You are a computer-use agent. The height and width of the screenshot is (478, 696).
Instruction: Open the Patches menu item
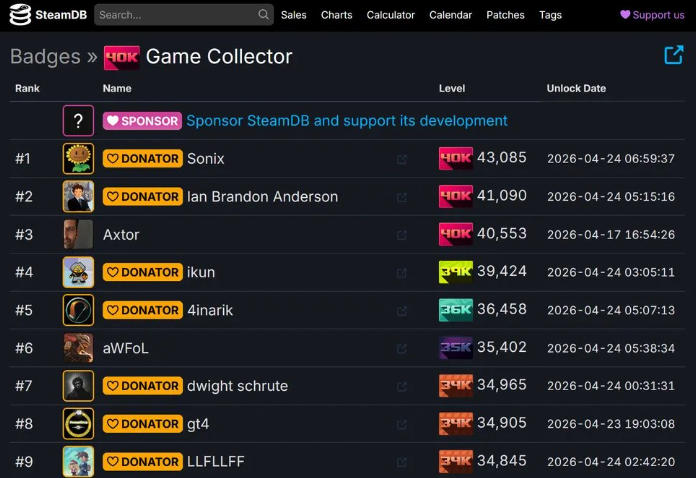point(505,15)
